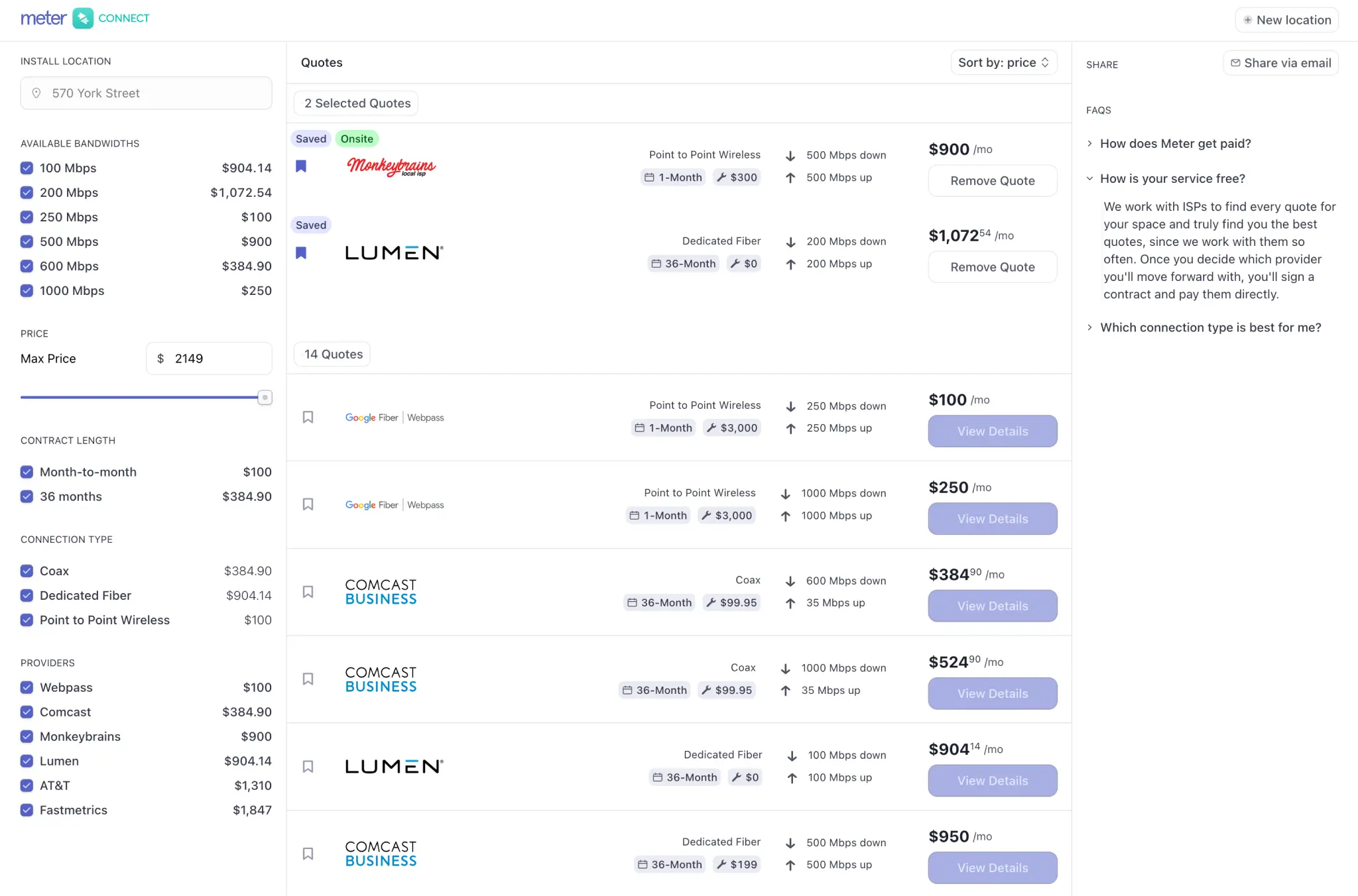Click the New location button

1287,20
